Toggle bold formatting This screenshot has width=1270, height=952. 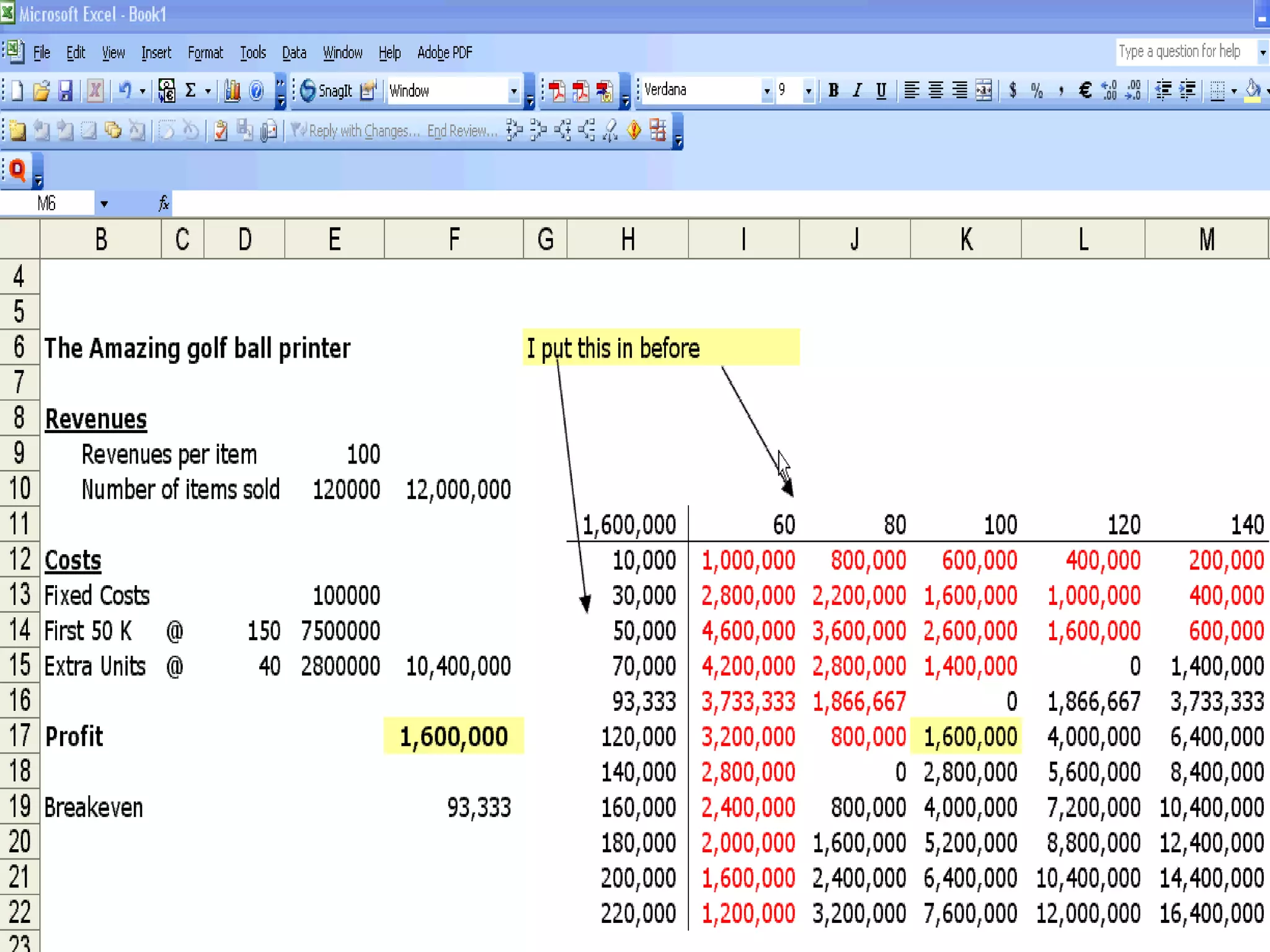pyautogui.click(x=833, y=90)
